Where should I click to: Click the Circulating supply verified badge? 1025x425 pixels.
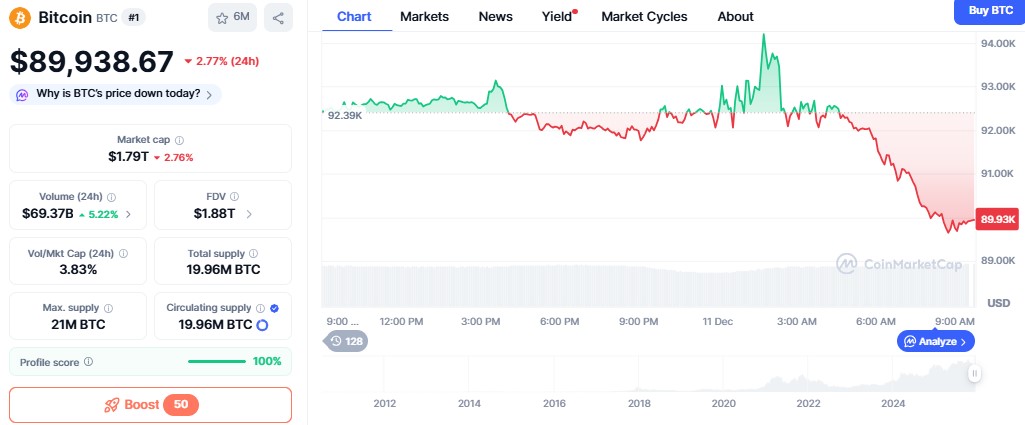274,308
